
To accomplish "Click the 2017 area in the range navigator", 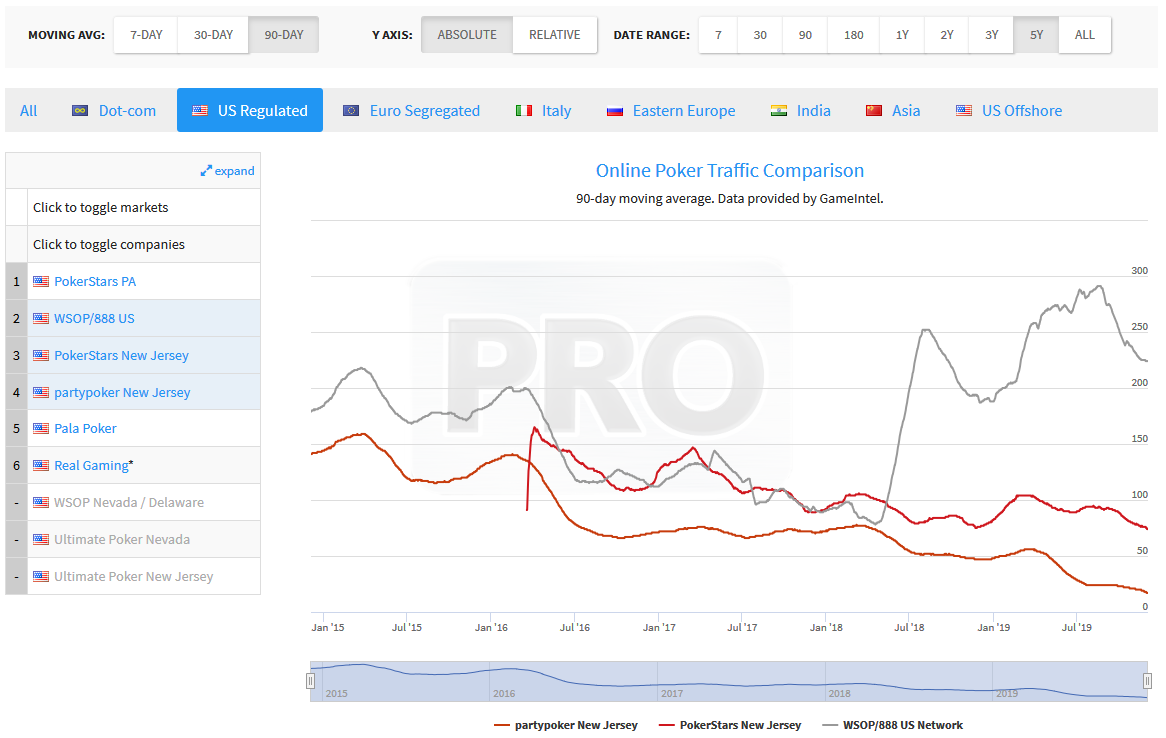I will [x=741, y=681].
